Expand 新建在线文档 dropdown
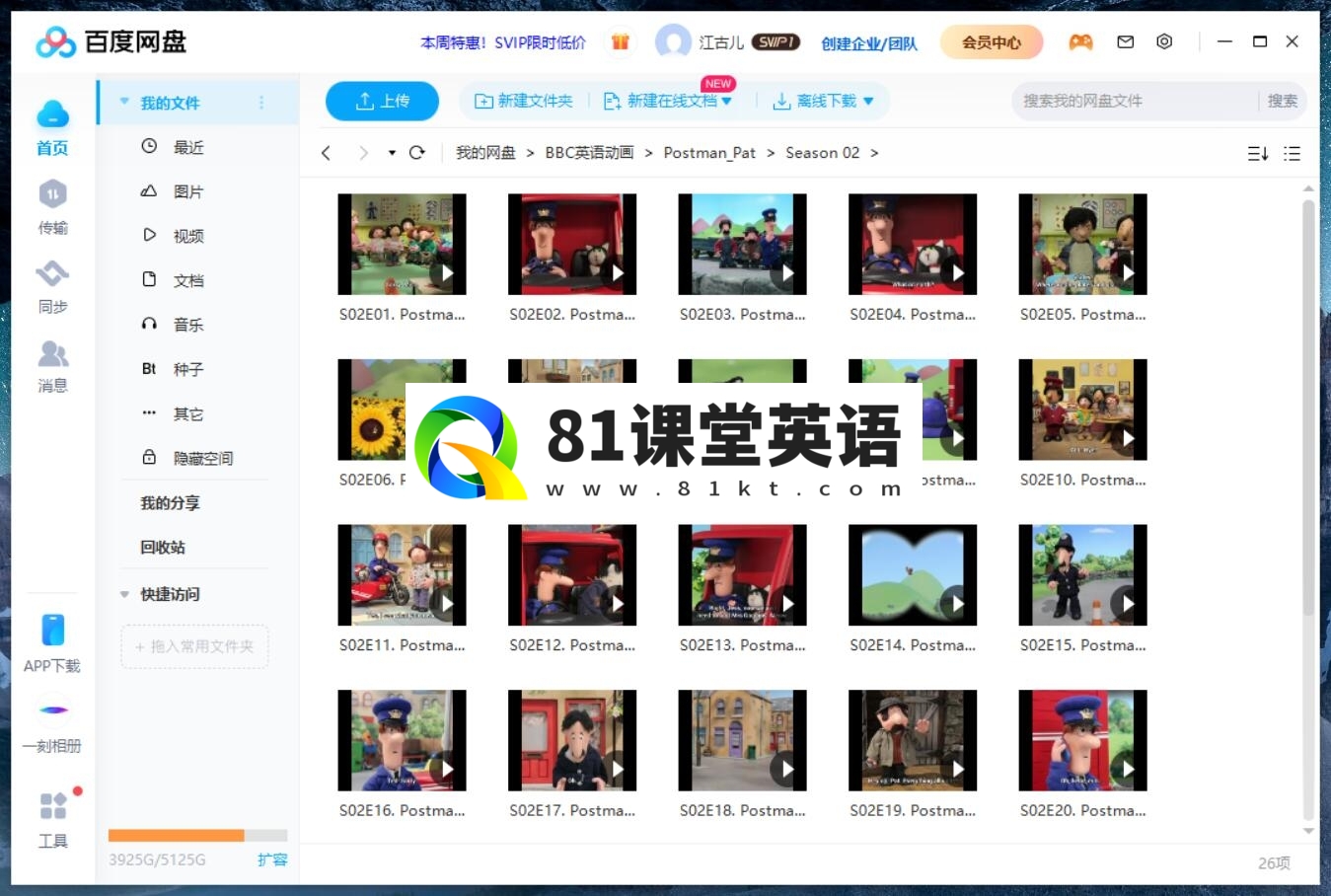The image size is (1331, 896). (727, 101)
